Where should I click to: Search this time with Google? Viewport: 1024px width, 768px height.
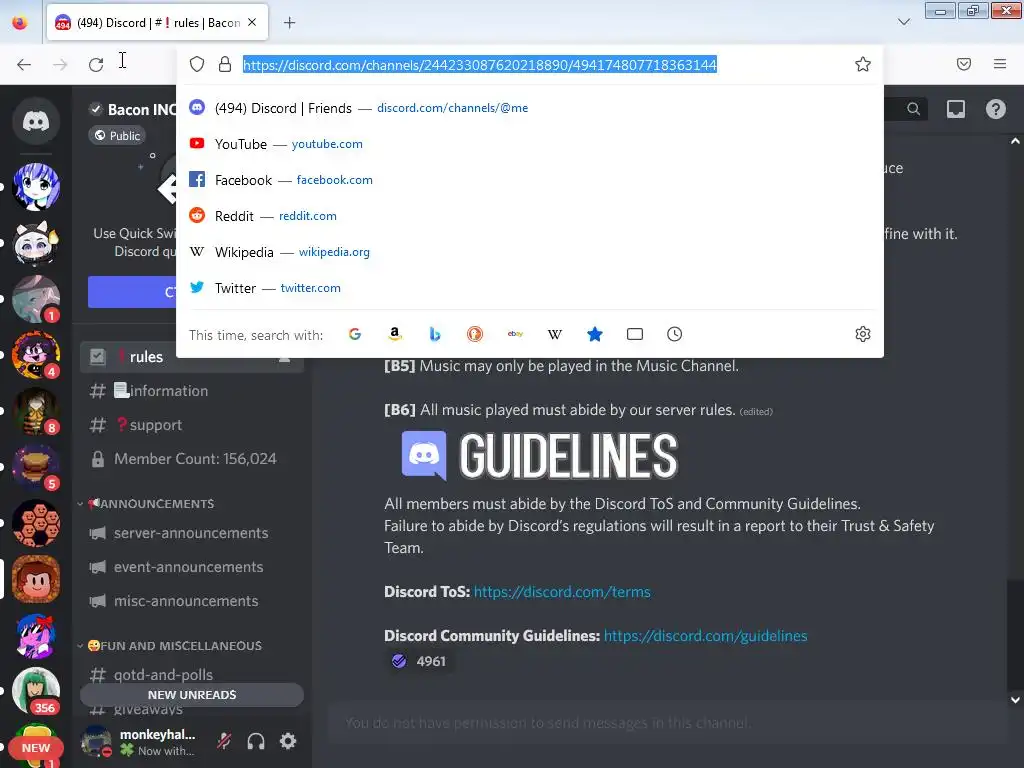355,334
